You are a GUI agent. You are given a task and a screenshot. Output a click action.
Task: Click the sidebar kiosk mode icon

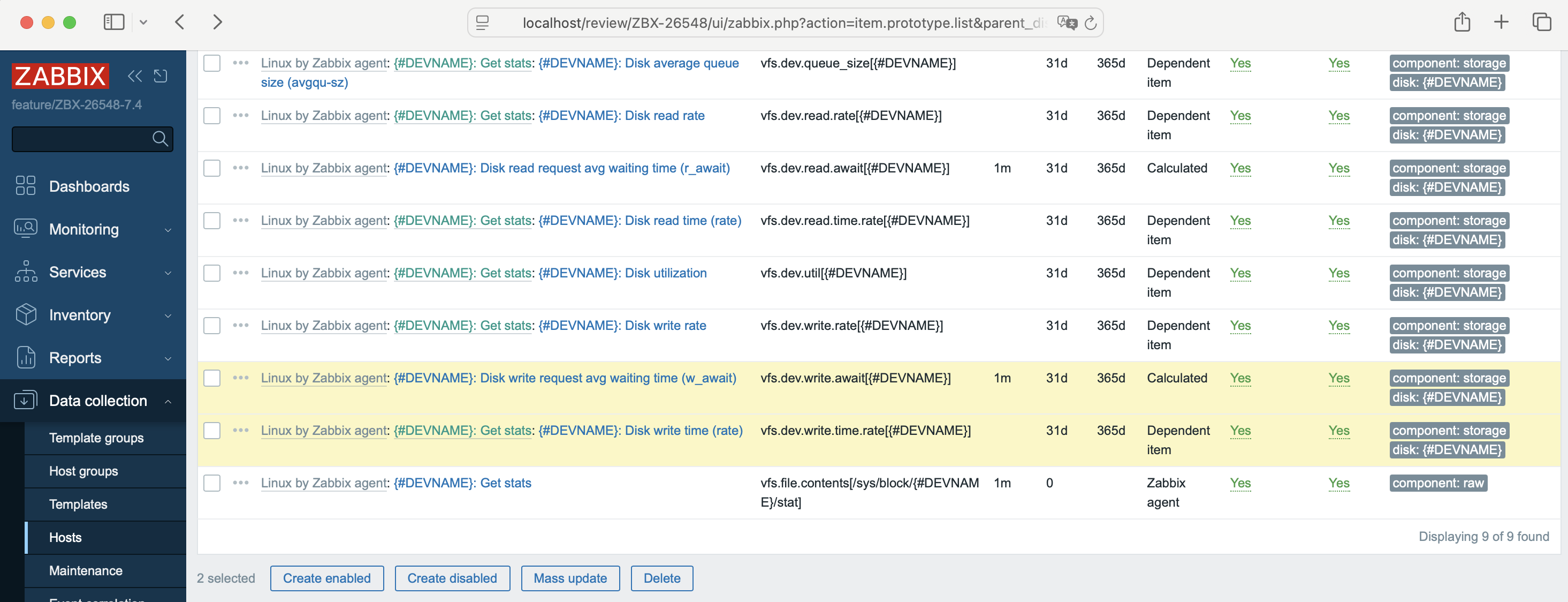(x=161, y=76)
